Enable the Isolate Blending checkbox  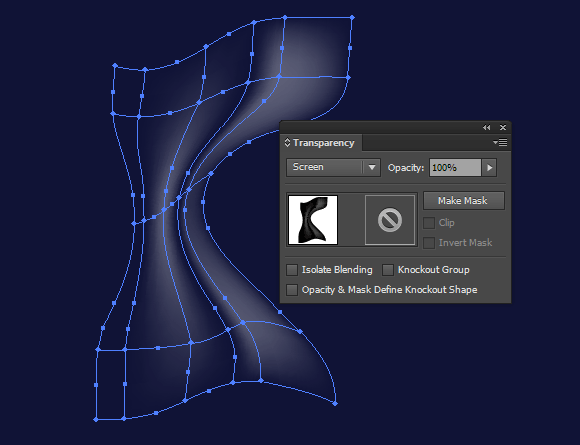coord(292,270)
